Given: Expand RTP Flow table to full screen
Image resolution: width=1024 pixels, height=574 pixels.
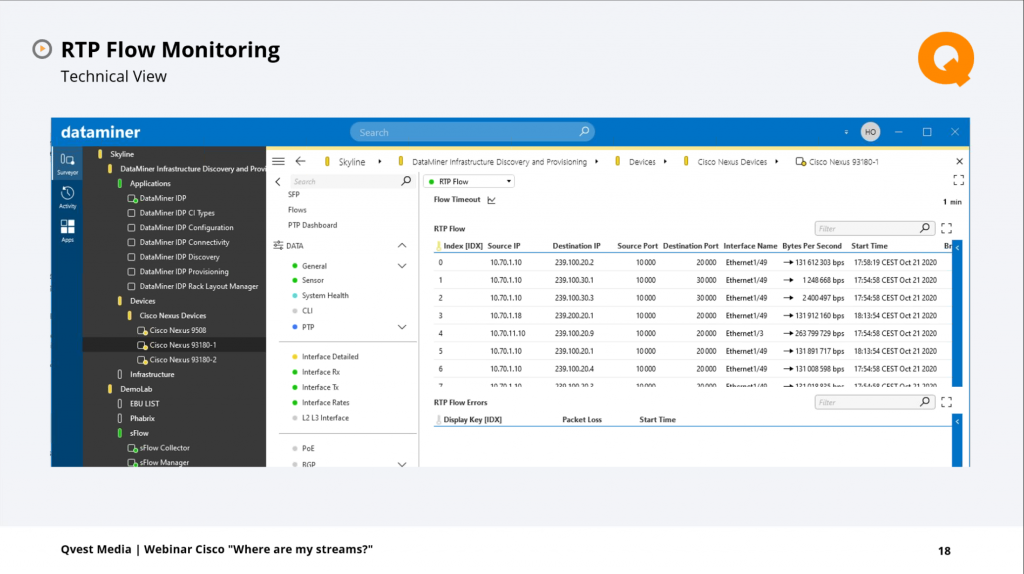Looking at the screenshot, I should coord(946,228).
